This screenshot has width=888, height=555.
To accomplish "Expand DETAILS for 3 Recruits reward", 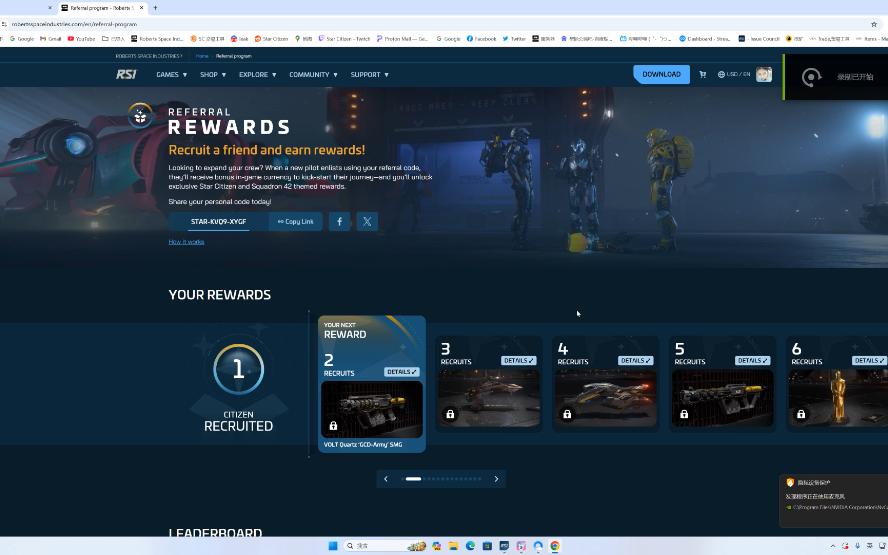I will 519,360.
